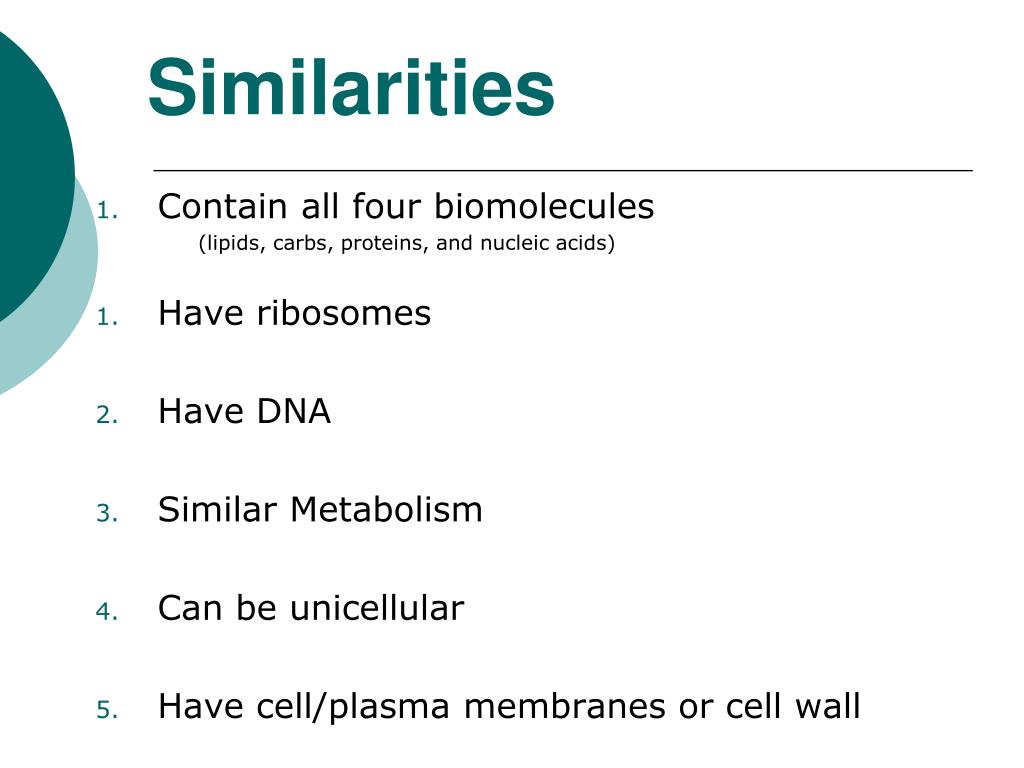This screenshot has width=1024, height=768.
Task: Select the 'Contain all four biomolecules' line
Action: click(x=406, y=206)
